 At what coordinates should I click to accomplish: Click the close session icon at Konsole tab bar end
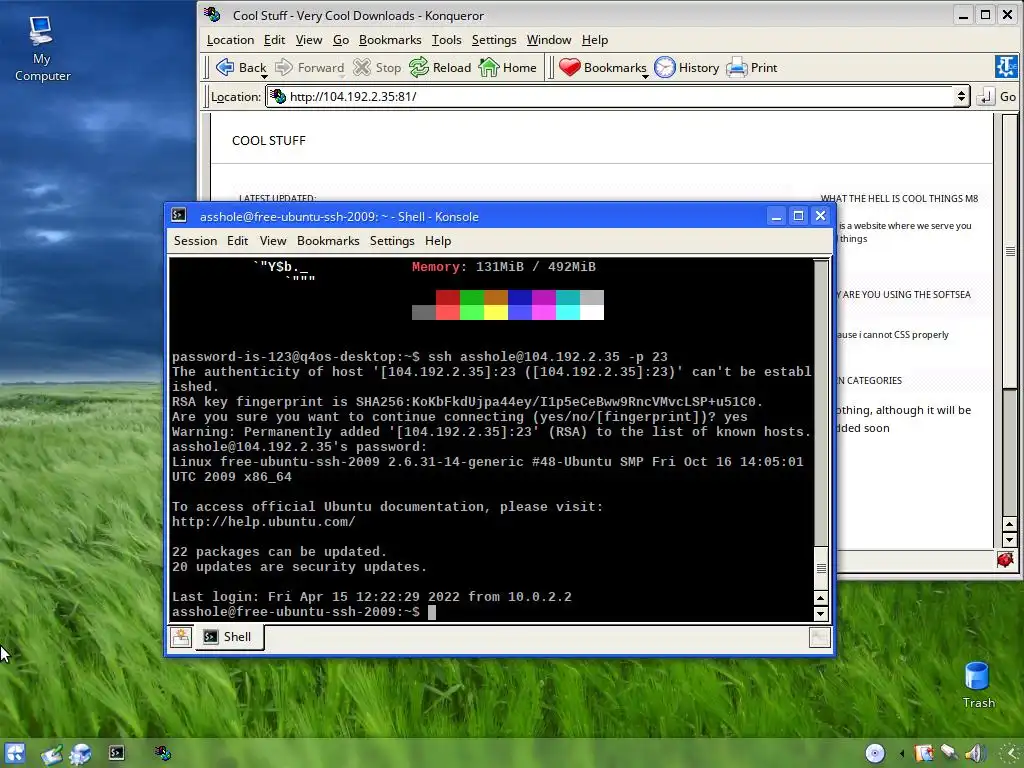[820, 637]
